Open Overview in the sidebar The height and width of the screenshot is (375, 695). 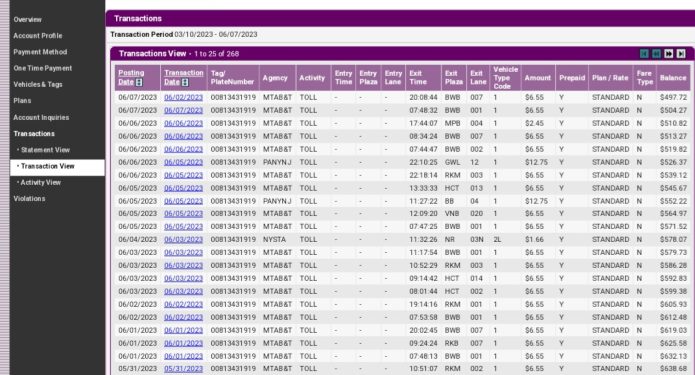coord(27,20)
